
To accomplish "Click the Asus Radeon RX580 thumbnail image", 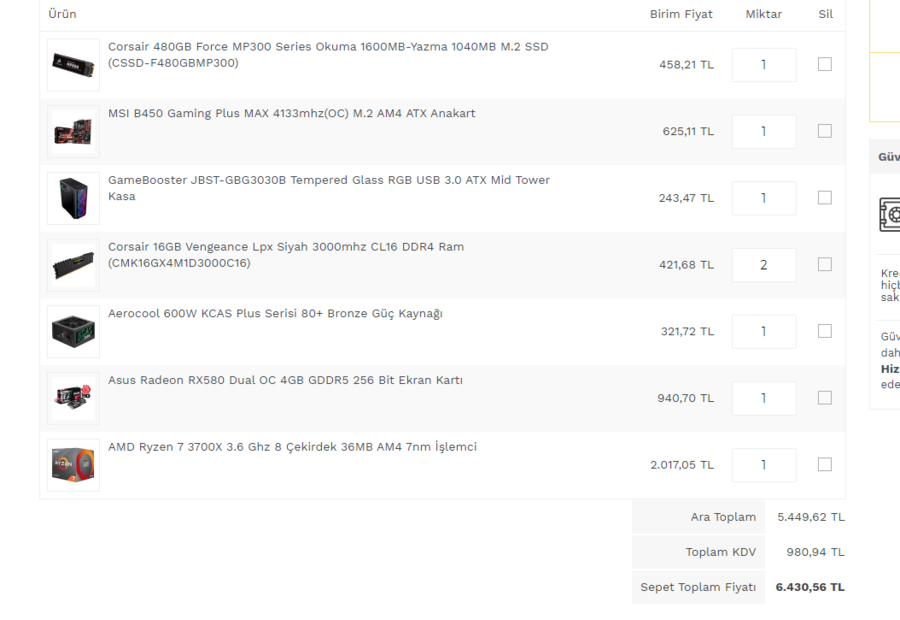I will tap(73, 398).
